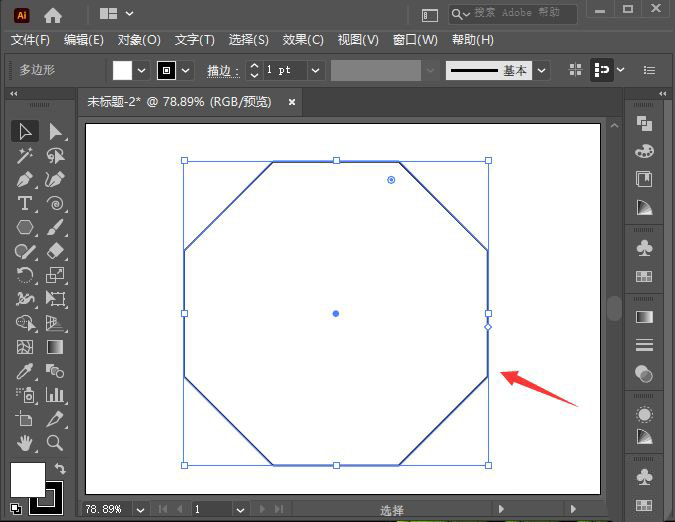The height and width of the screenshot is (522, 675).
Task: Open the 文字(T) menu
Action: point(194,40)
